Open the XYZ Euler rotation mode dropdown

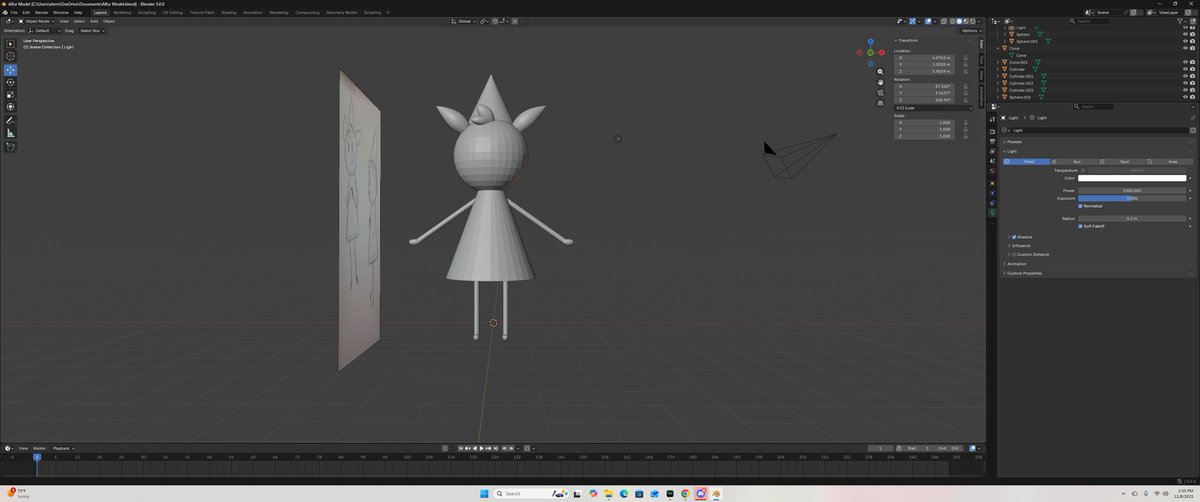click(933, 108)
